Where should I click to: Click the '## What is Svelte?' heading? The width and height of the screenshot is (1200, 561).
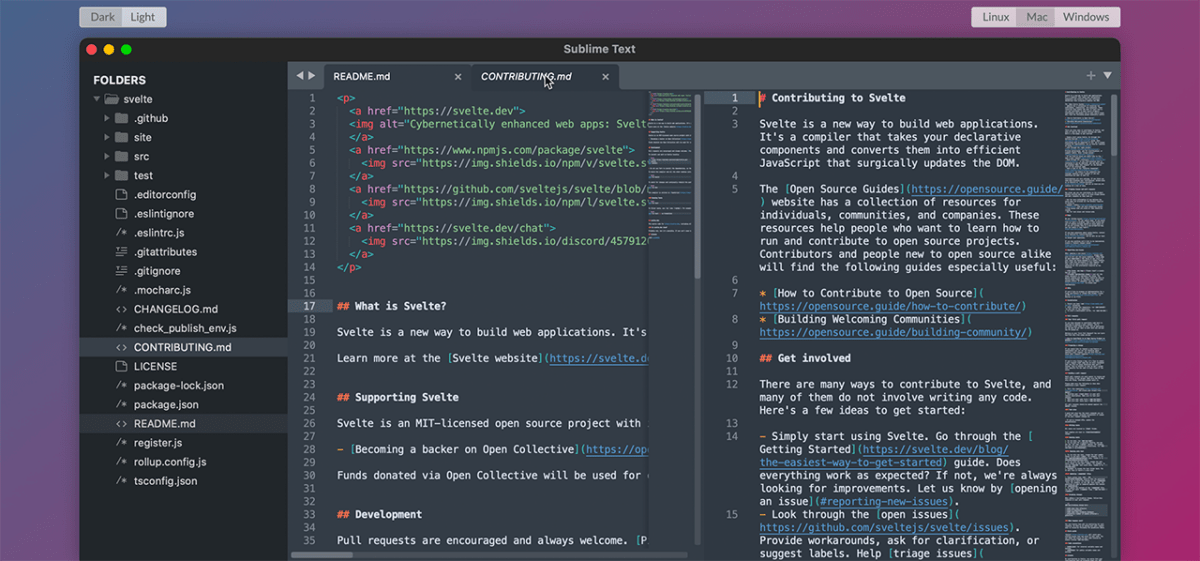click(x=392, y=306)
